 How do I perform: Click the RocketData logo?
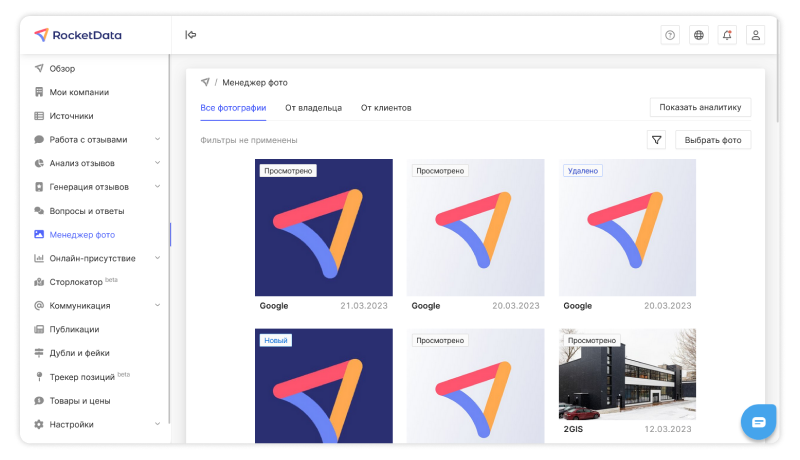coord(78,35)
